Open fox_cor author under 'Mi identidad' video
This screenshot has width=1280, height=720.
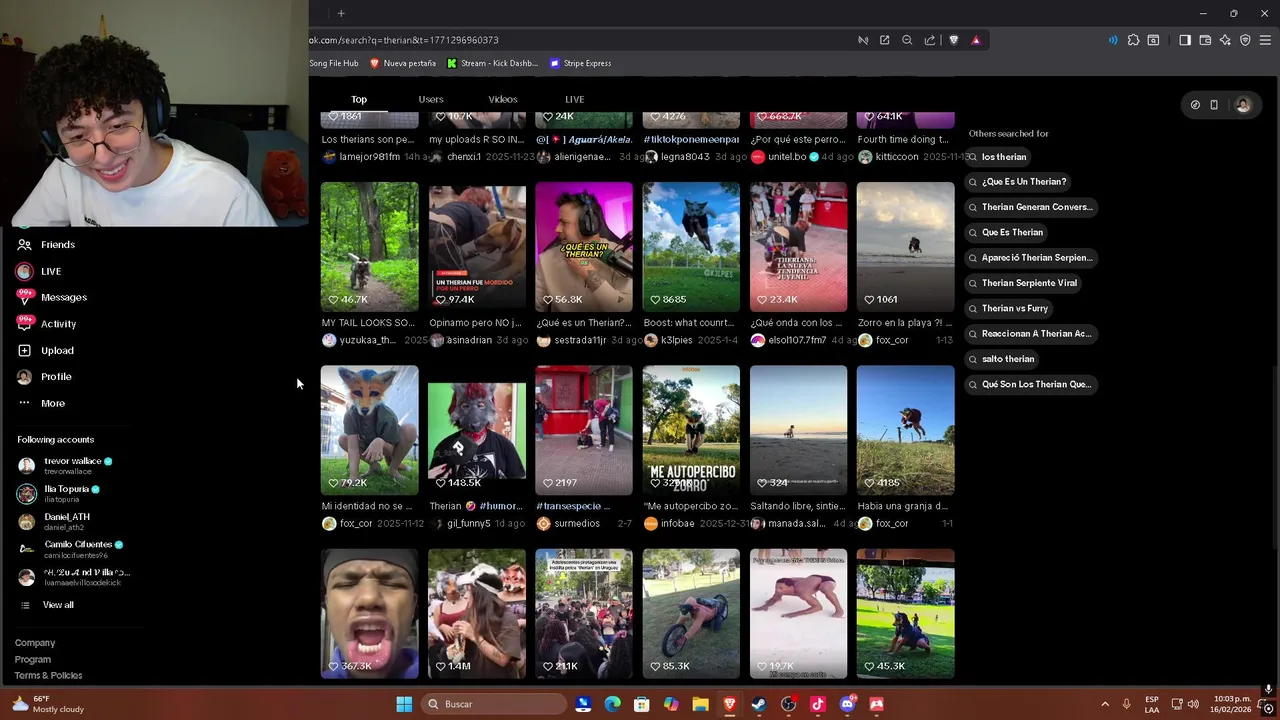(356, 523)
